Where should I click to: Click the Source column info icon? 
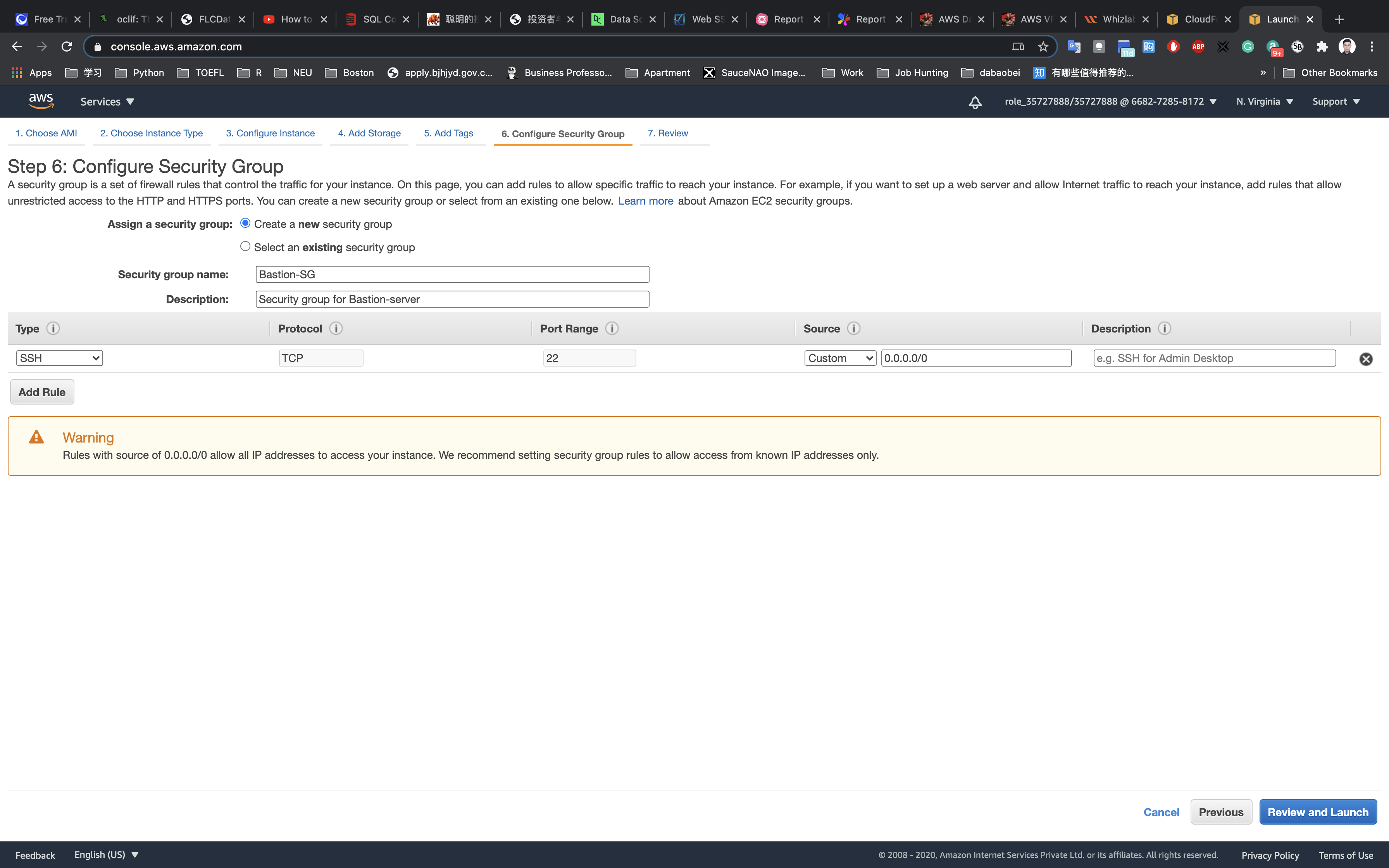tap(853, 328)
